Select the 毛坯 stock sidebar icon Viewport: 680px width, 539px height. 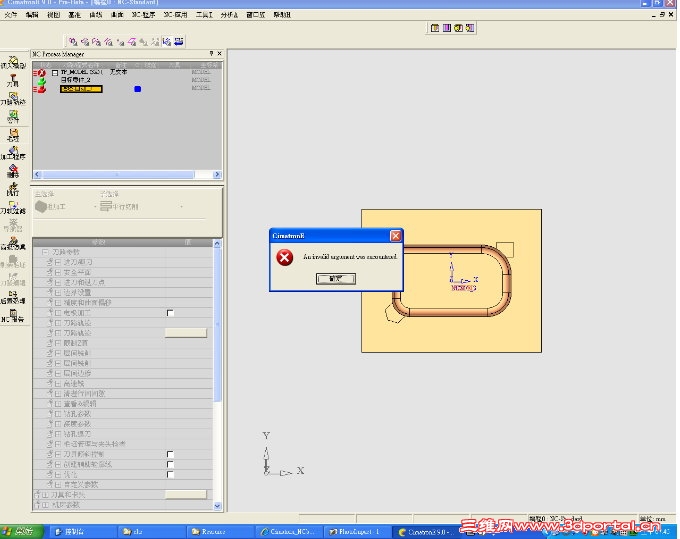pyautogui.click(x=13, y=135)
